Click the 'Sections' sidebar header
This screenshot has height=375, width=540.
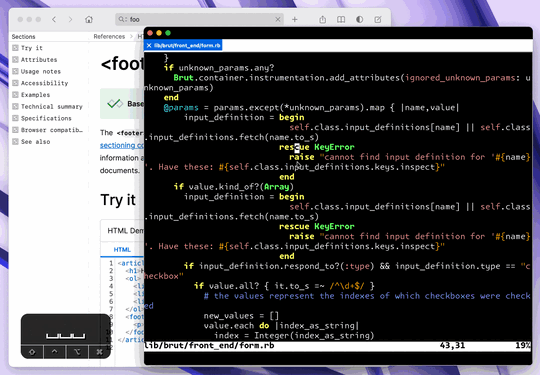pos(23,37)
